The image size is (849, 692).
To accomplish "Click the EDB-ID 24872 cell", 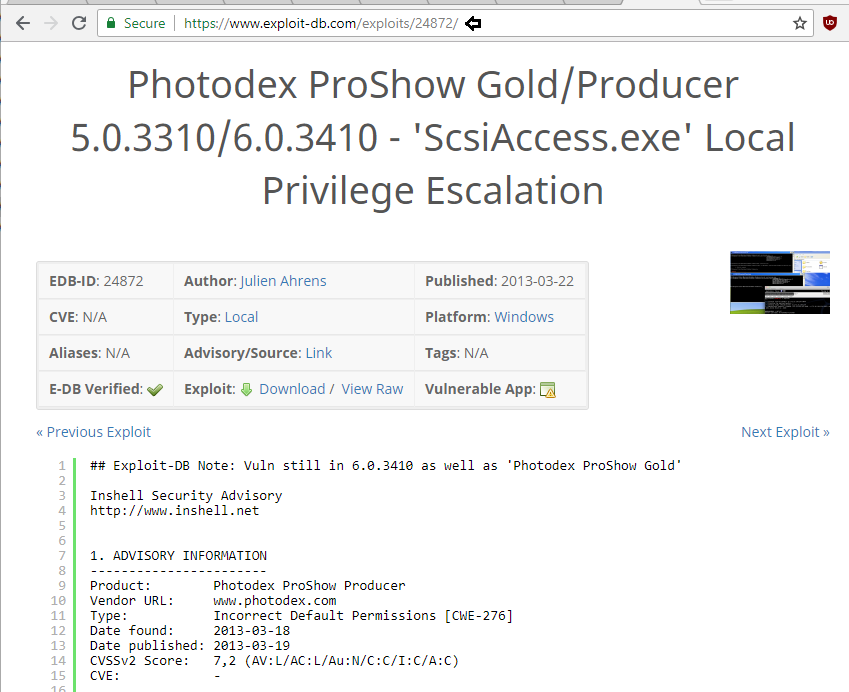I will [106, 281].
